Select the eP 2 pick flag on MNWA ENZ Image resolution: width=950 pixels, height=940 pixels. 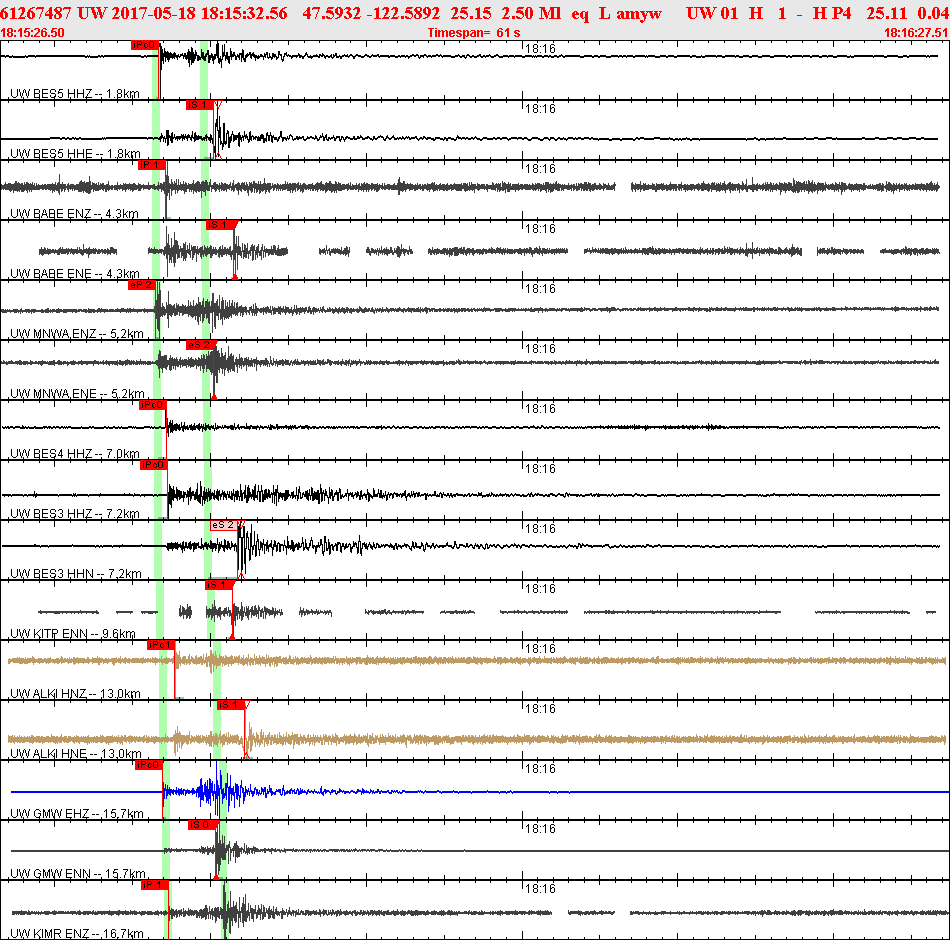coord(142,285)
